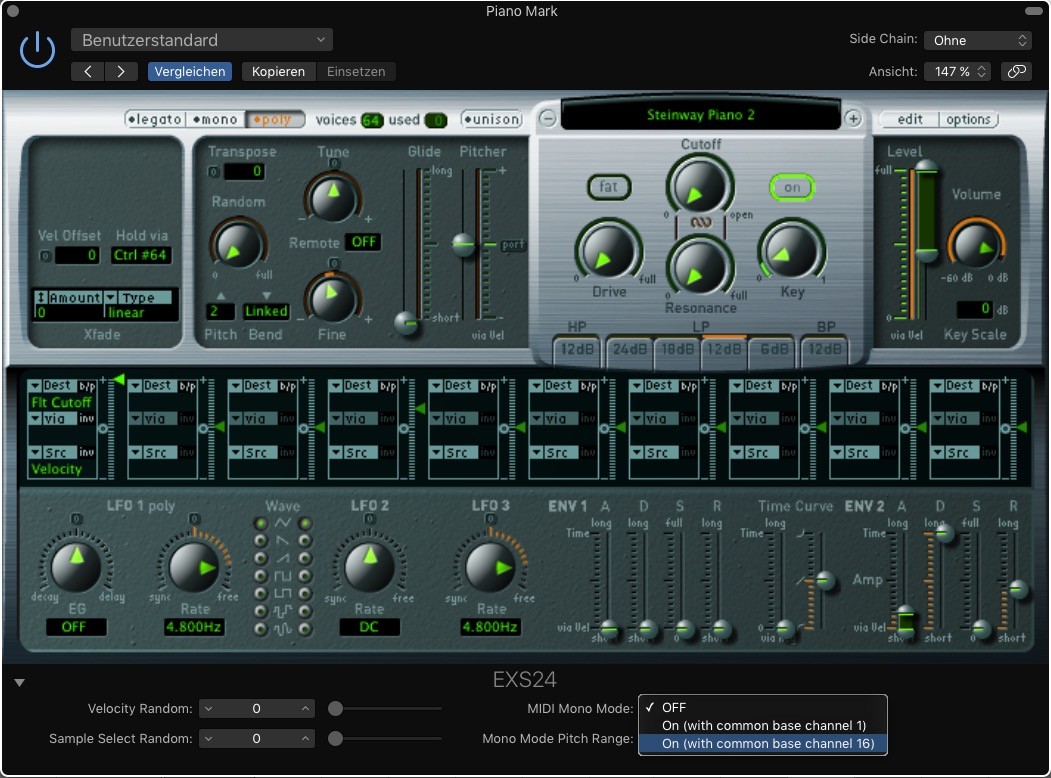Toggle the fat filter button
Viewport: 1051px width, 778px height.
[x=609, y=187]
